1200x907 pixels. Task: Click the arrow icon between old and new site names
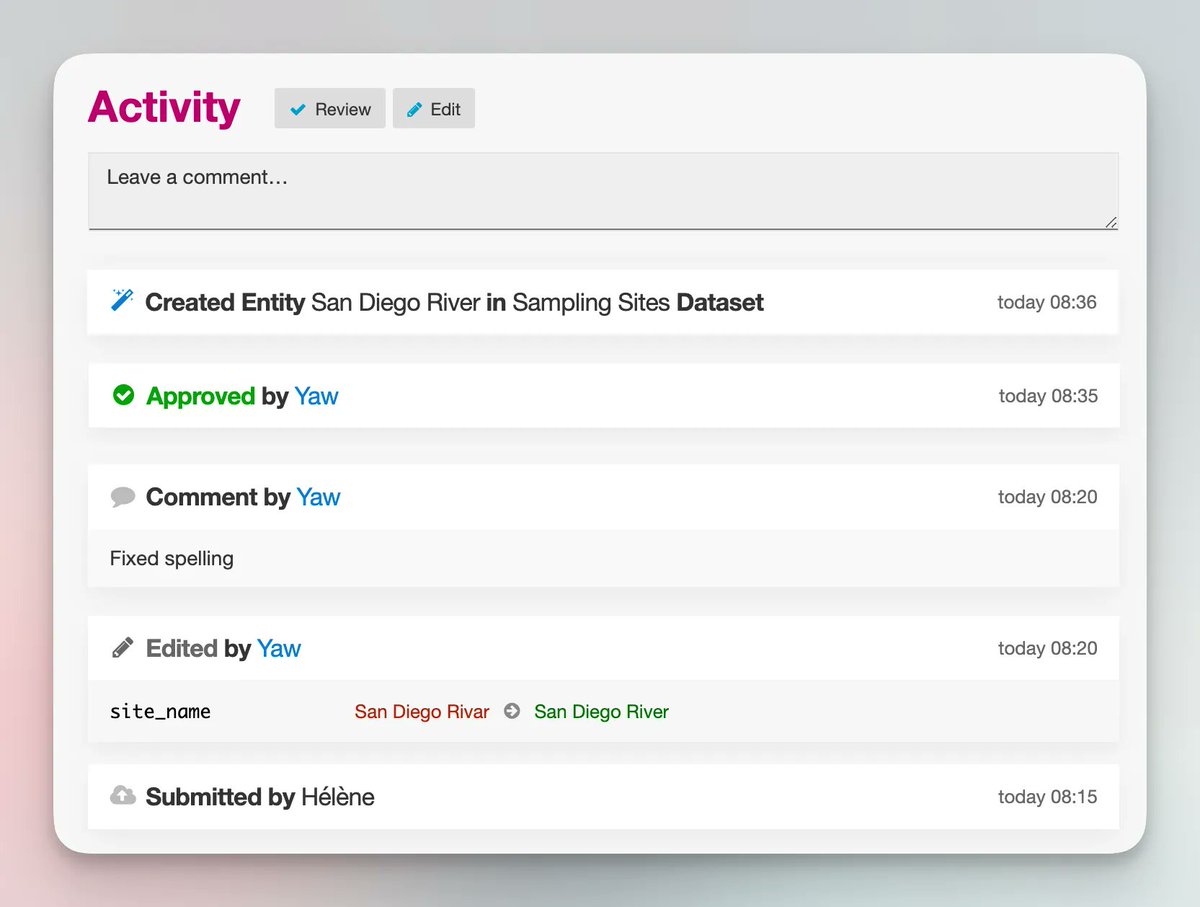pyautogui.click(x=510, y=711)
